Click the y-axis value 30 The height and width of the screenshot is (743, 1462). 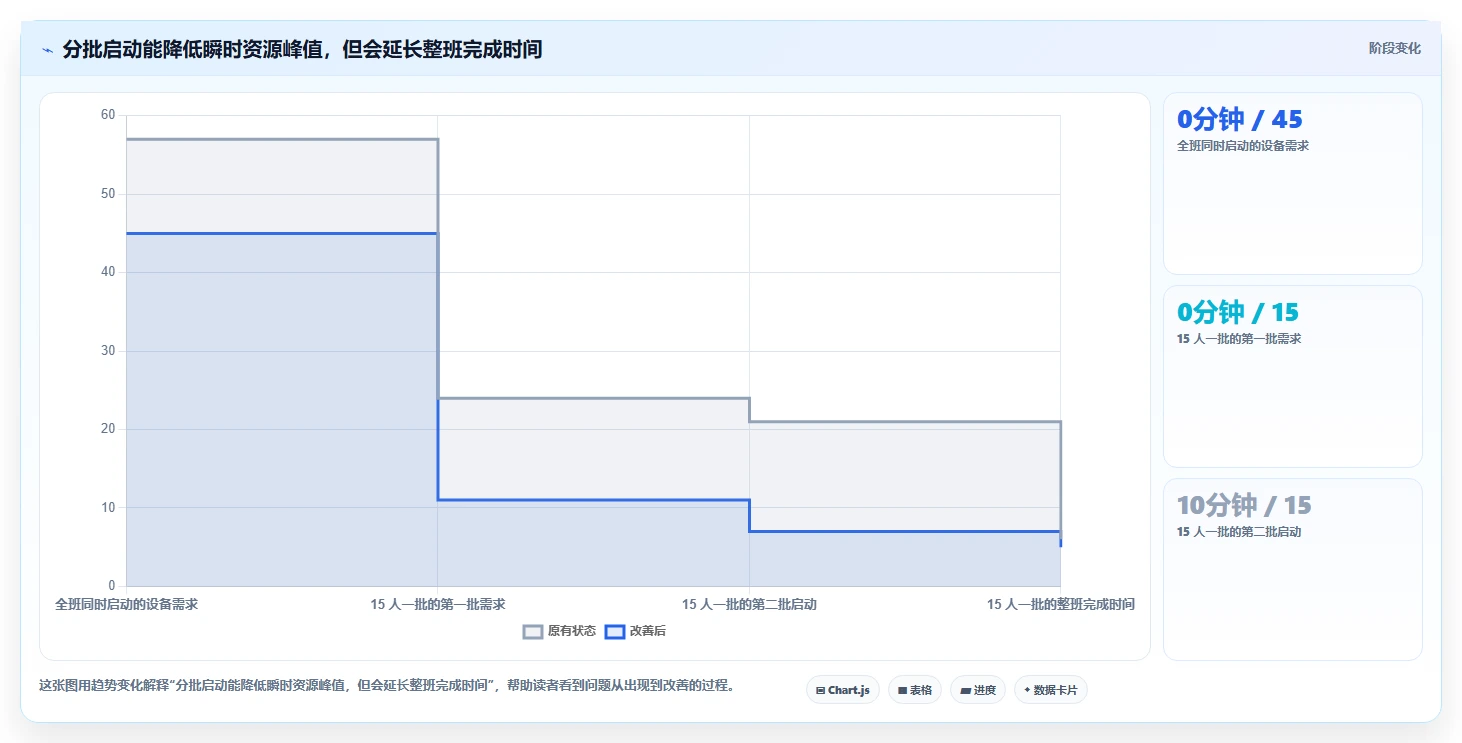(108, 351)
